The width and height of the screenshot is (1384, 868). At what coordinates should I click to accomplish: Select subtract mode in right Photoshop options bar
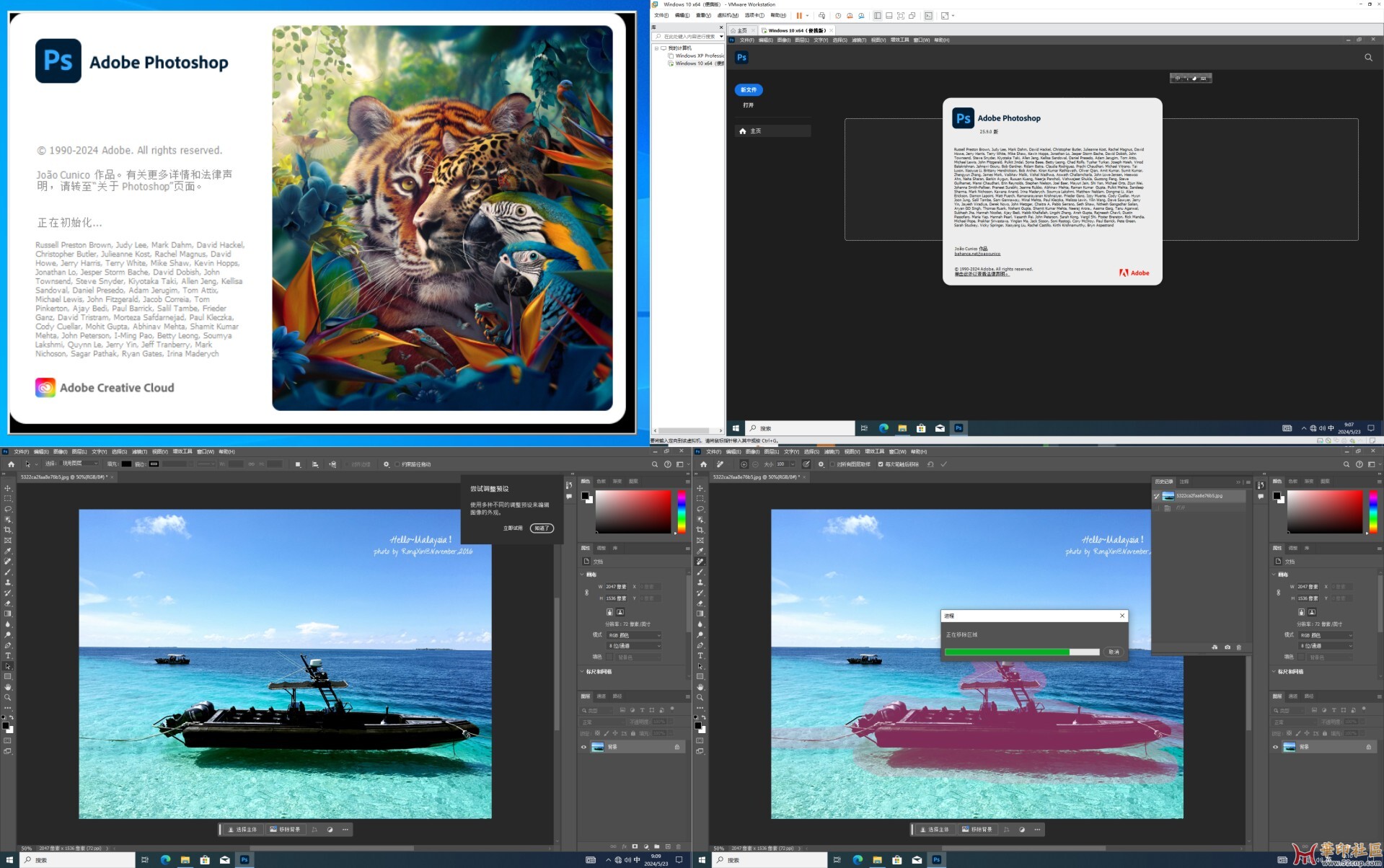coord(756,464)
